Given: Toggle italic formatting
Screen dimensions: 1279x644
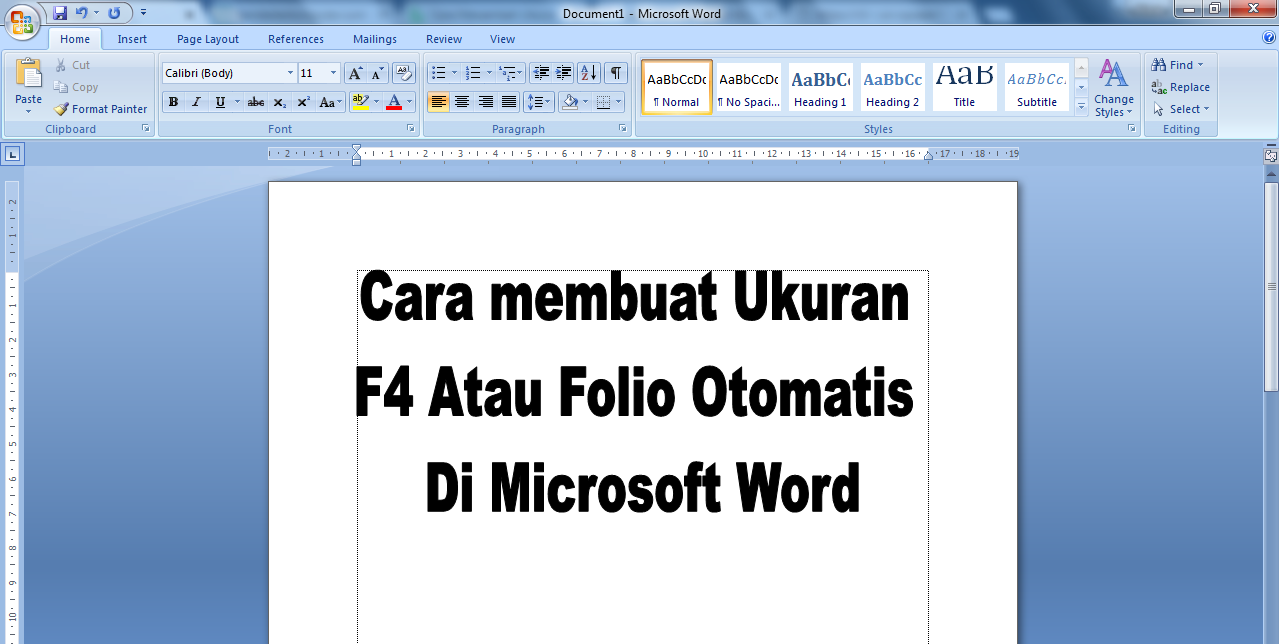Looking at the screenshot, I should 196,102.
